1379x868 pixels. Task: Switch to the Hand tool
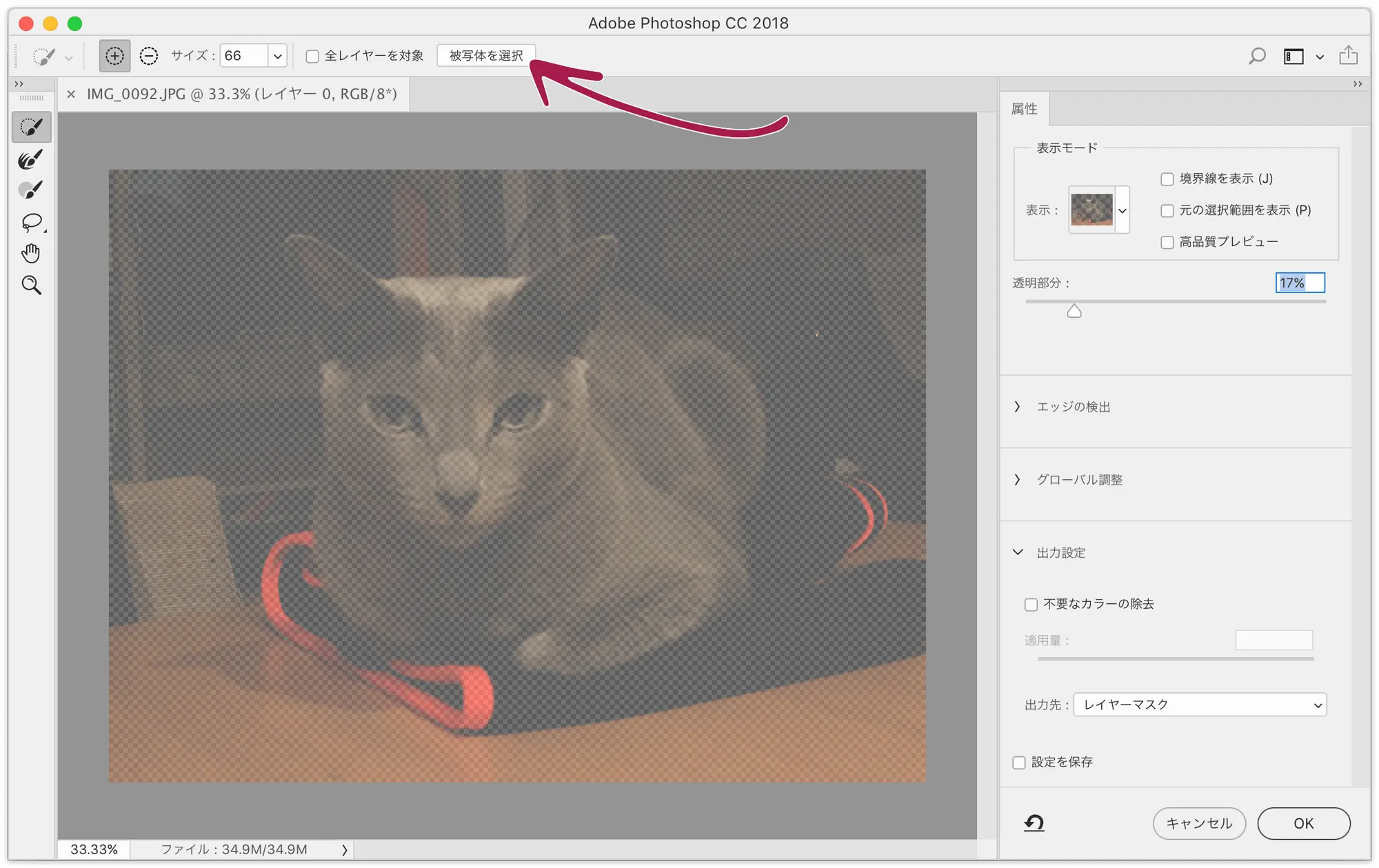[x=31, y=252]
